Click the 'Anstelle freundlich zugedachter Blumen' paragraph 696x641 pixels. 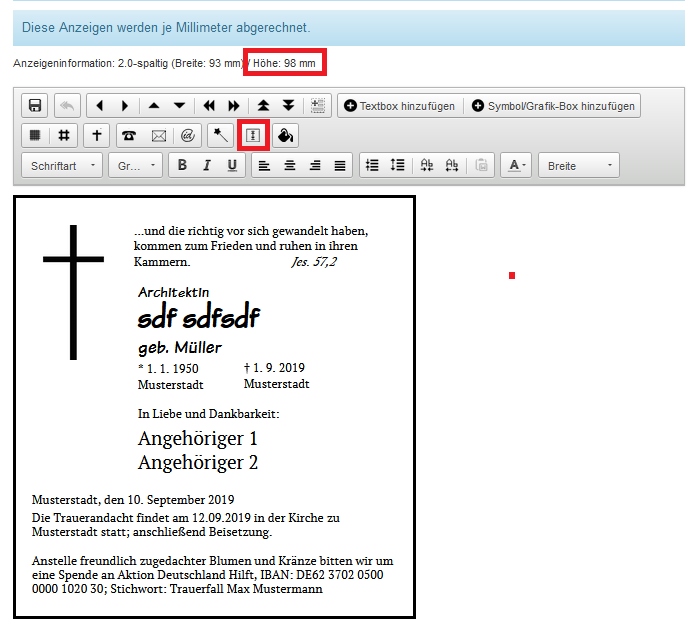212,575
